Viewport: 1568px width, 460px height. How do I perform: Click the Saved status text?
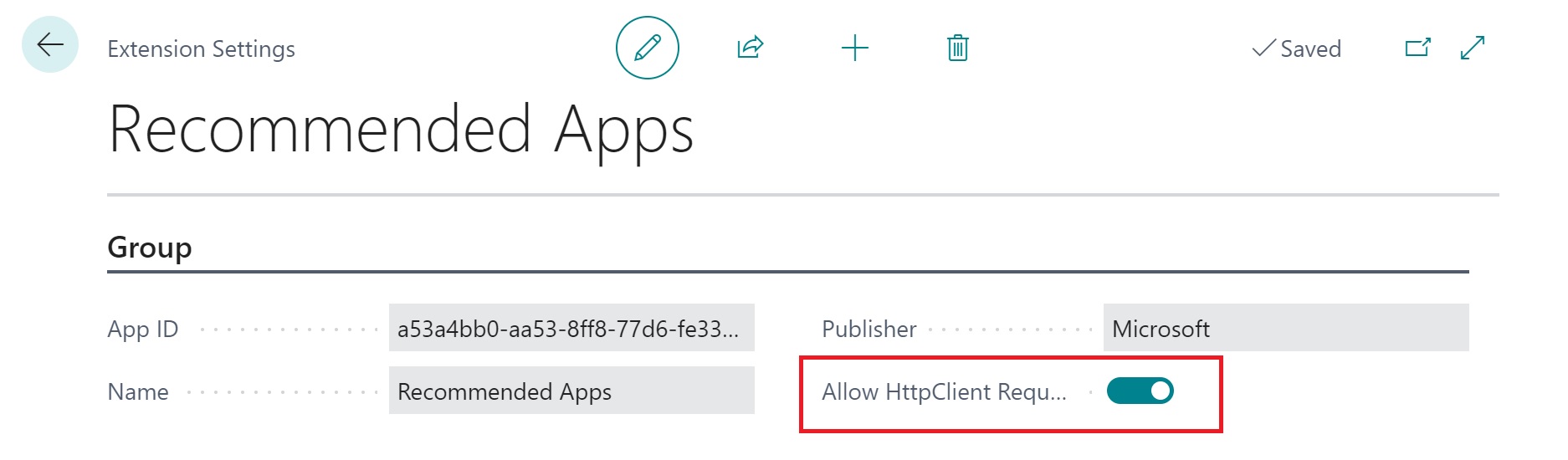pyautogui.click(x=1310, y=49)
